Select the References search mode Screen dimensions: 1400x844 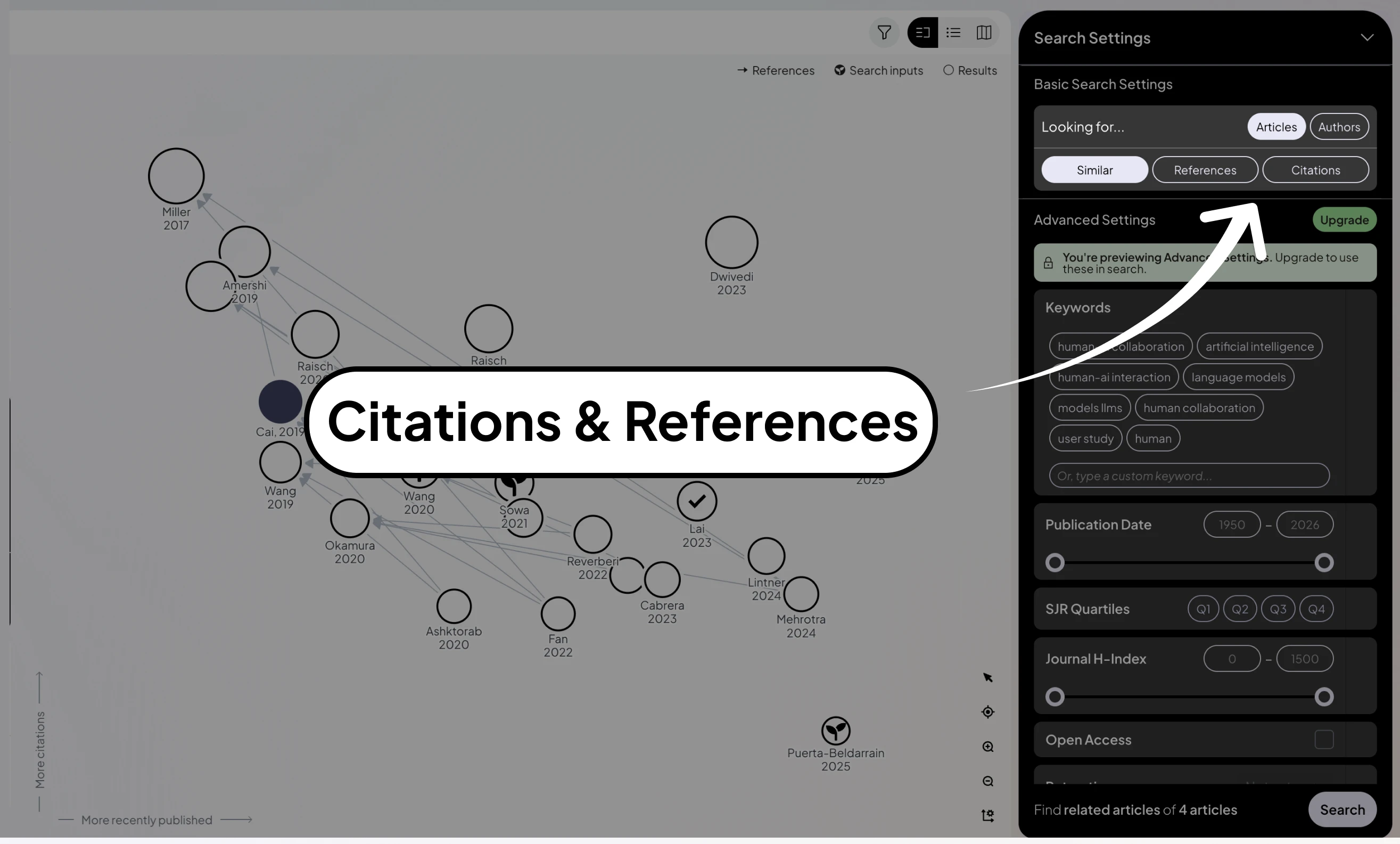(x=1205, y=170)
